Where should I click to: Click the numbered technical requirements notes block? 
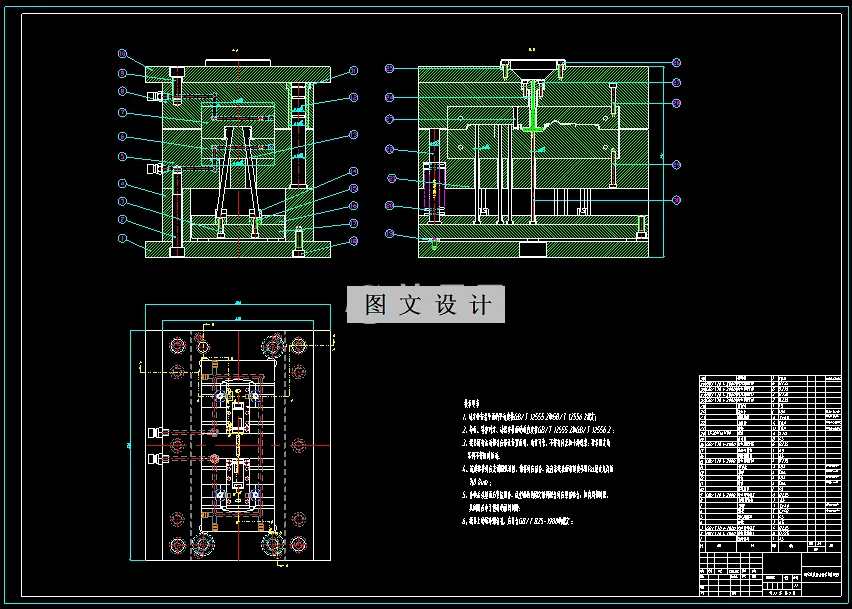tap(538, 463)
